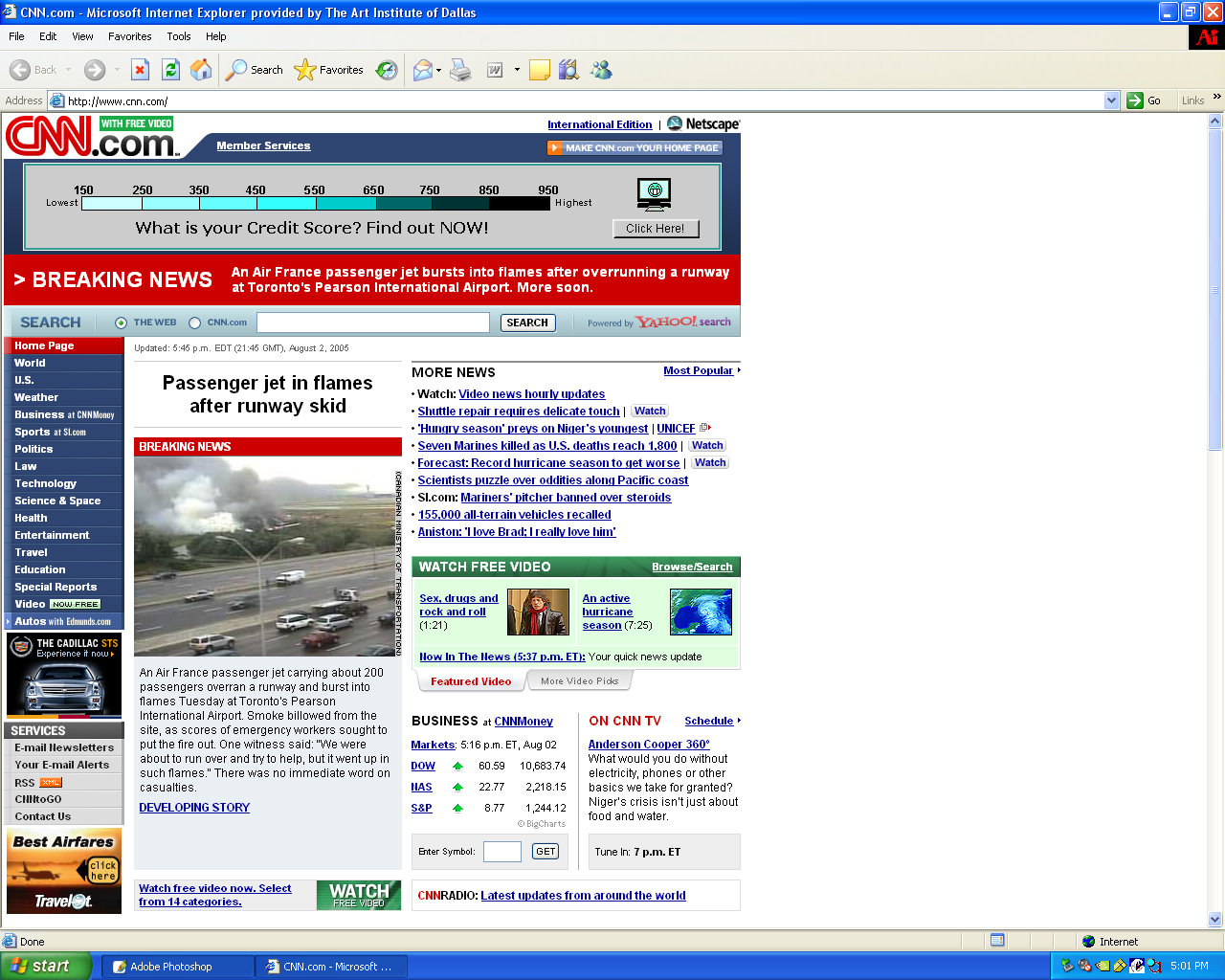
Task: Click the WATCH FREE VIDEO green banner
Action: coord(359,895)
